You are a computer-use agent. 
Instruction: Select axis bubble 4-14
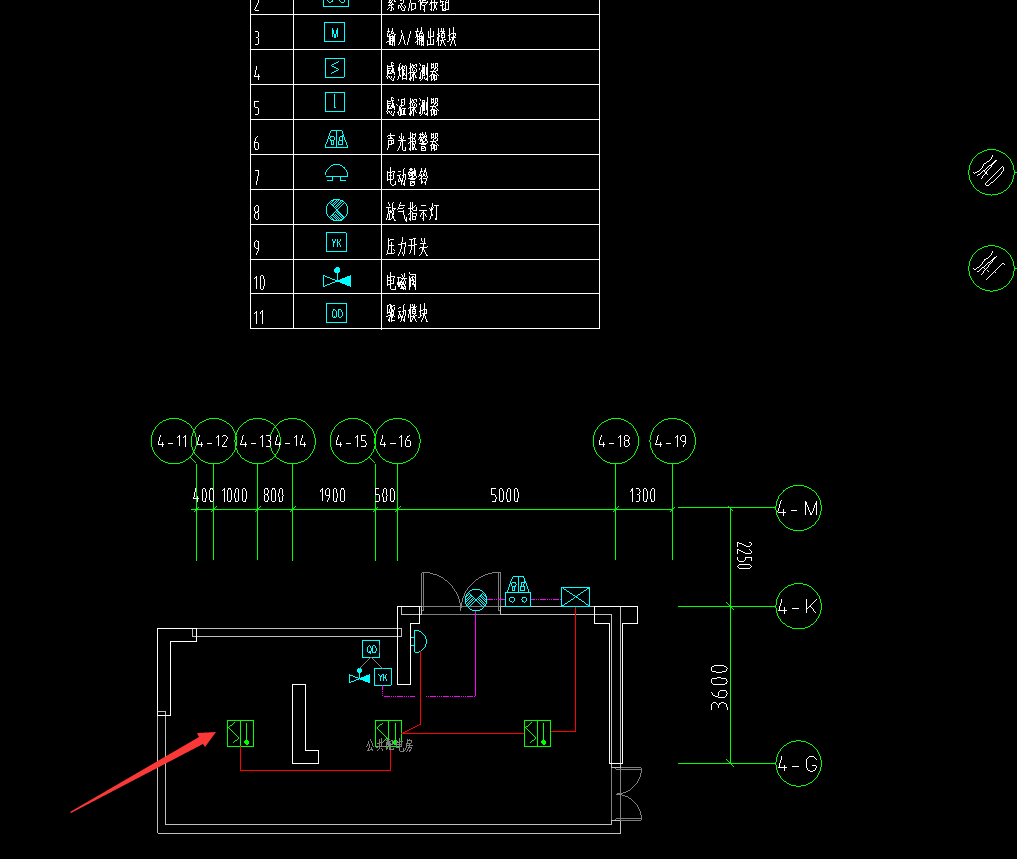click(x=293, y=441)
